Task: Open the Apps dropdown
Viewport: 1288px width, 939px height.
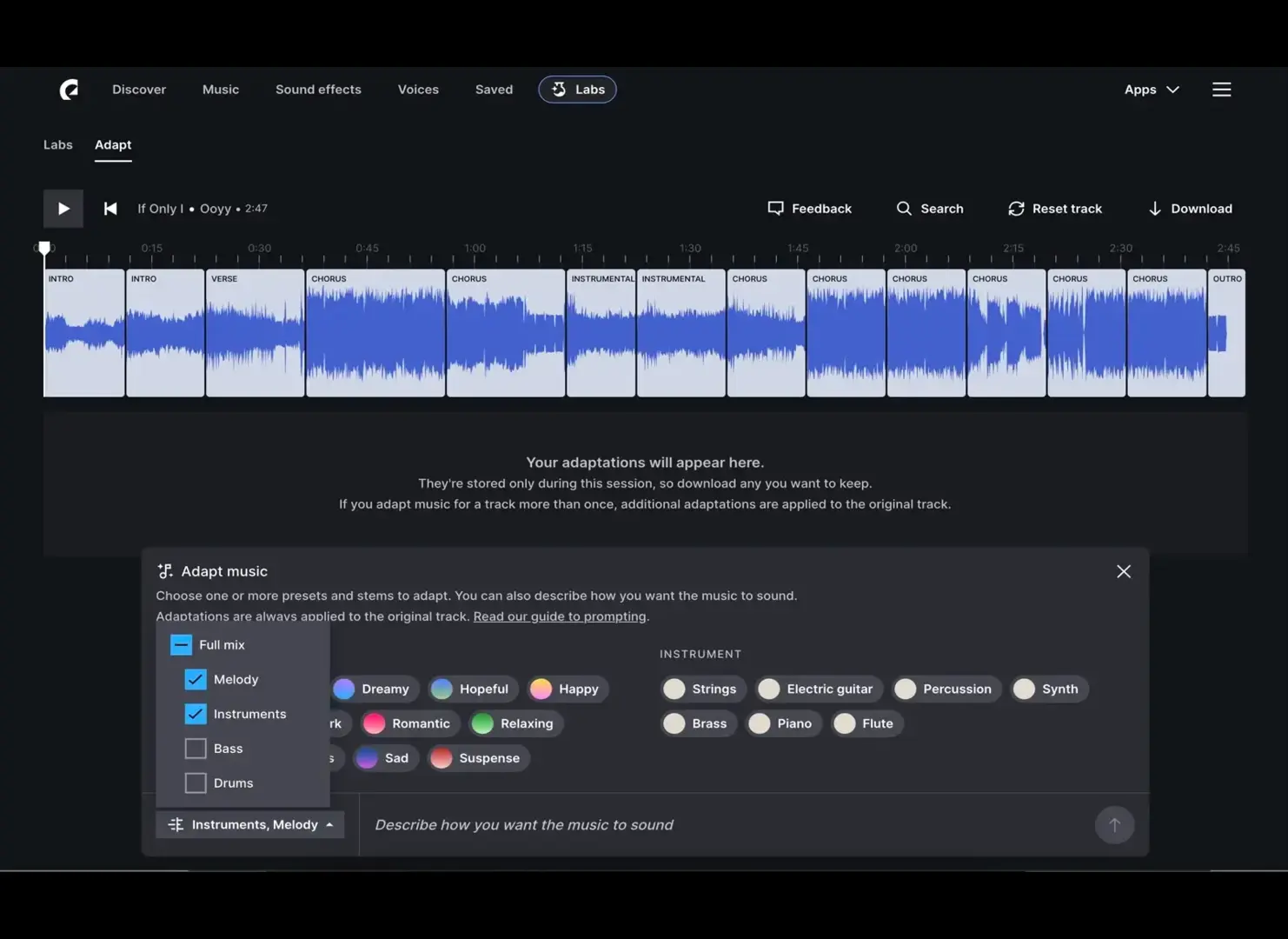Action: pyautogui.click(x=1151, y=89)
